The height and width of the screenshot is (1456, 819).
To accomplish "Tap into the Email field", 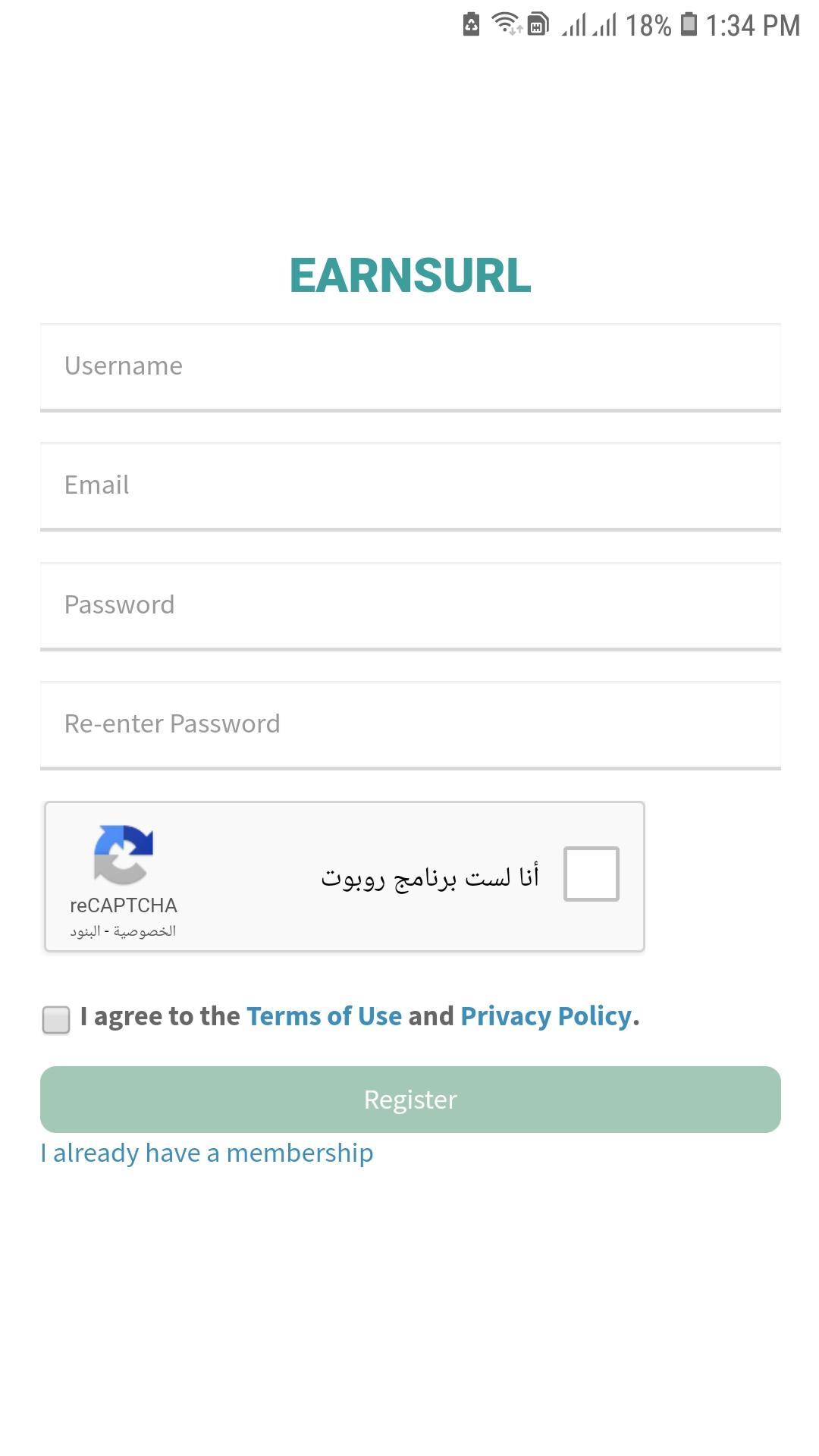I will [x=410, y=486].
